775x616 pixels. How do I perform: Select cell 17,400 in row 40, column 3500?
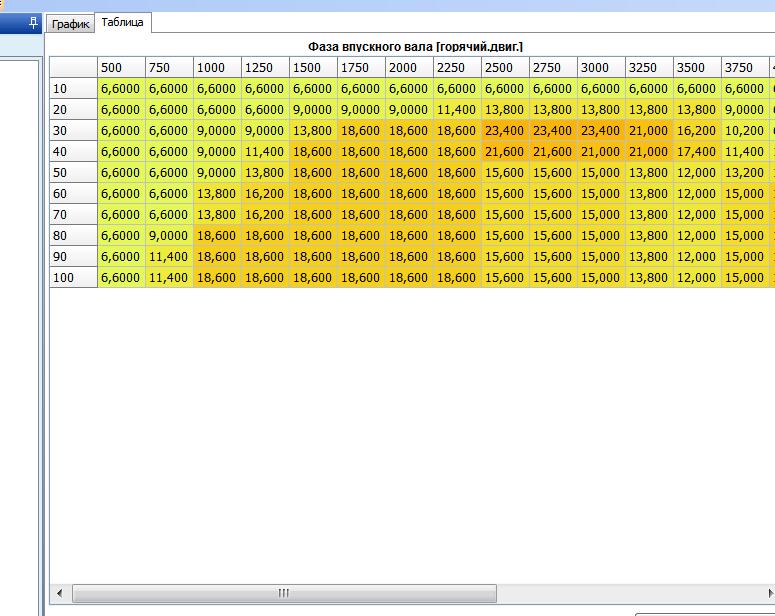[x=697, y=152]
